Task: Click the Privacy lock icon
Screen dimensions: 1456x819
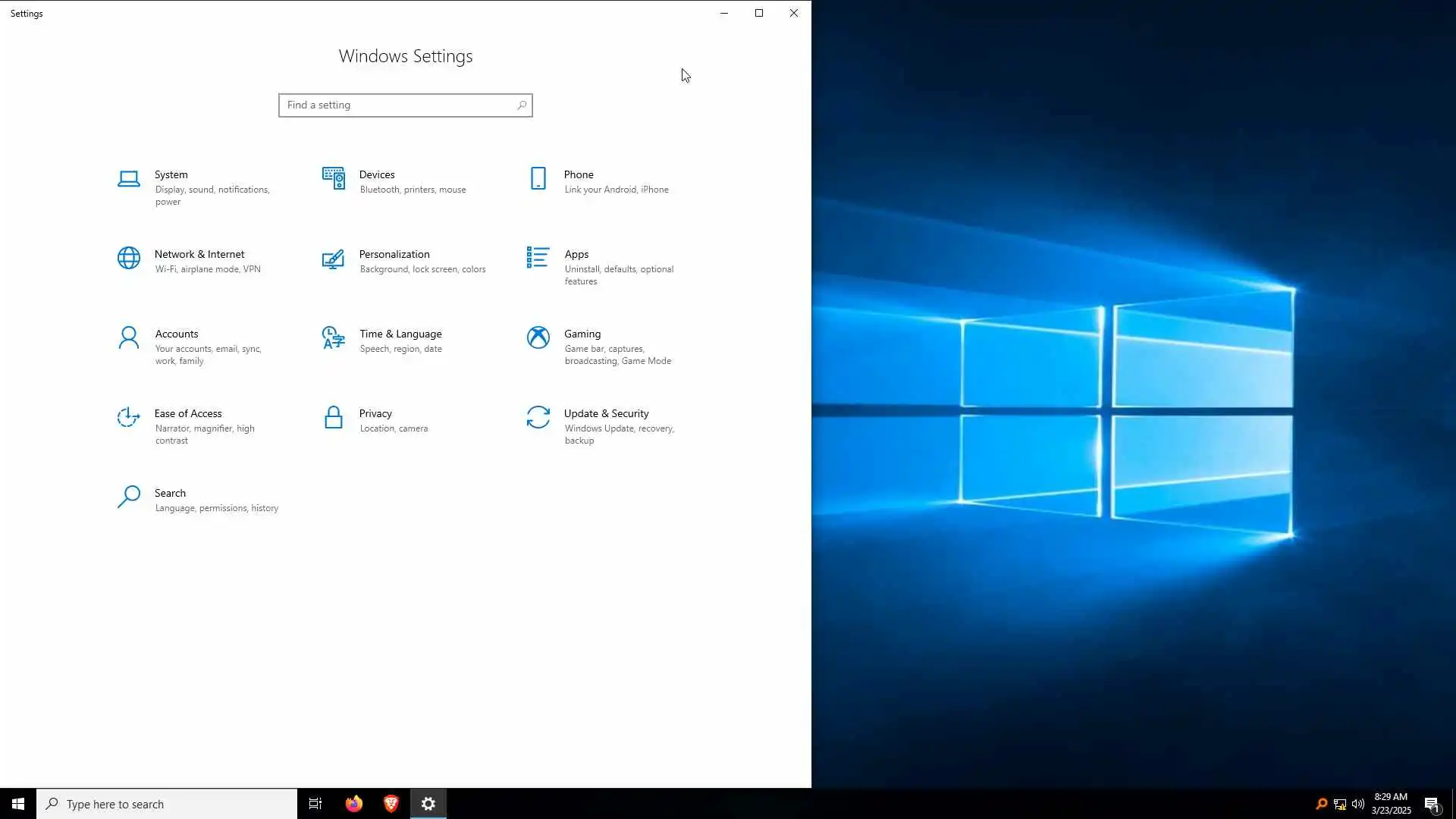Action: (x=334, y=418)
